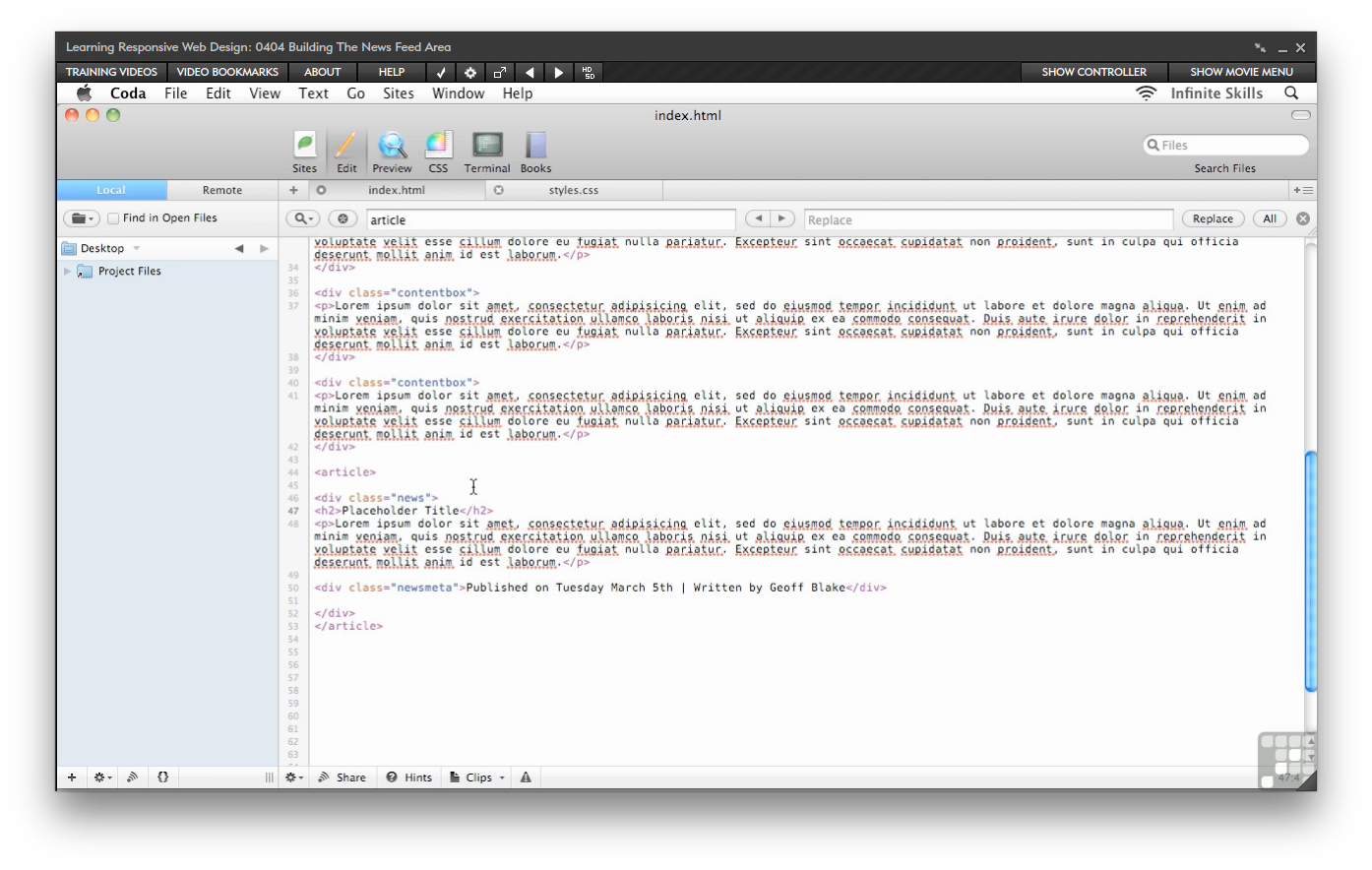
Task: Switch to the index.html tab
Action: 397,190
